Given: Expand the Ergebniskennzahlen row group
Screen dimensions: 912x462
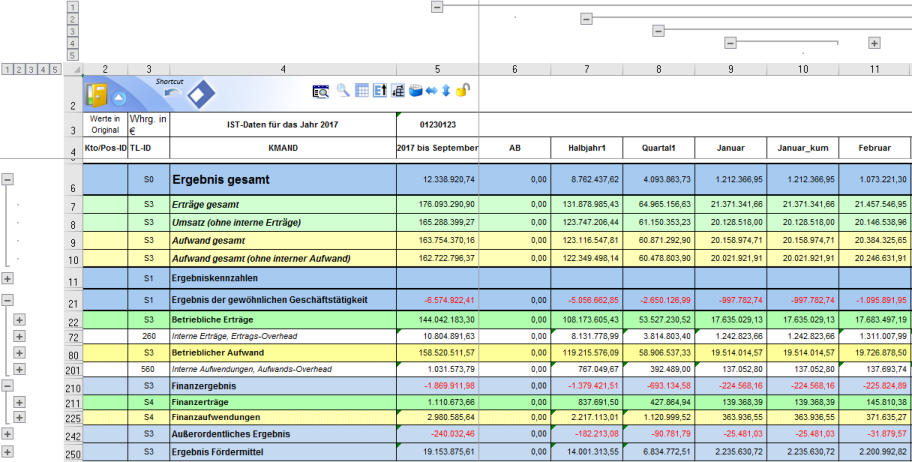Looking at the screenshot, I should (8, 279).
